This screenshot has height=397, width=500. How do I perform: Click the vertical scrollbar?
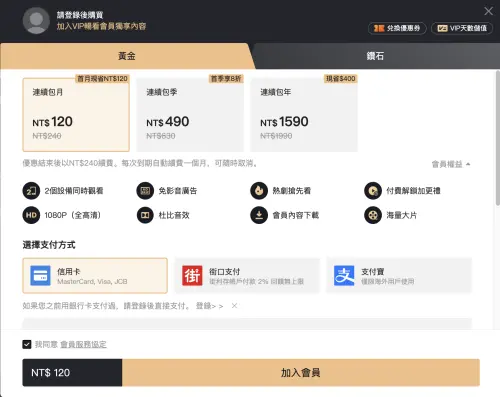point(498,138)
